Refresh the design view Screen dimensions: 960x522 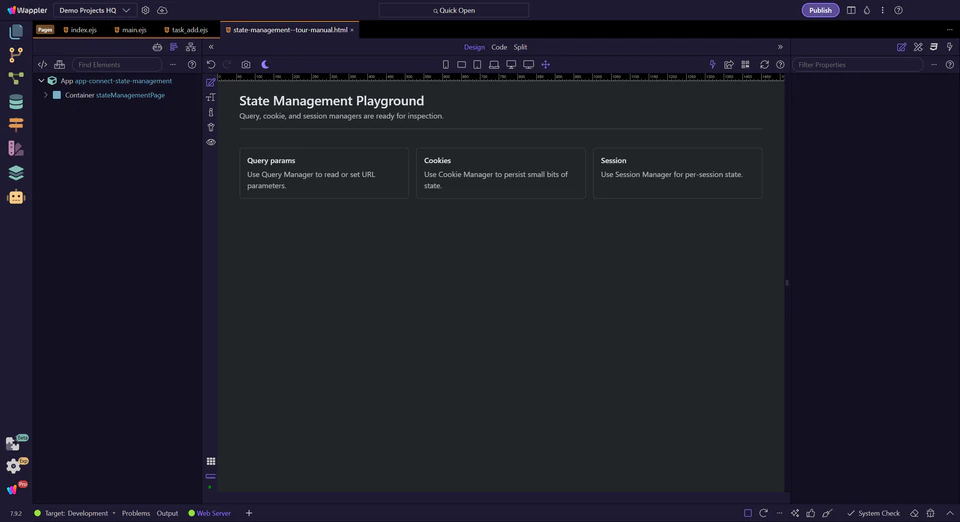[x=764, y=64]
